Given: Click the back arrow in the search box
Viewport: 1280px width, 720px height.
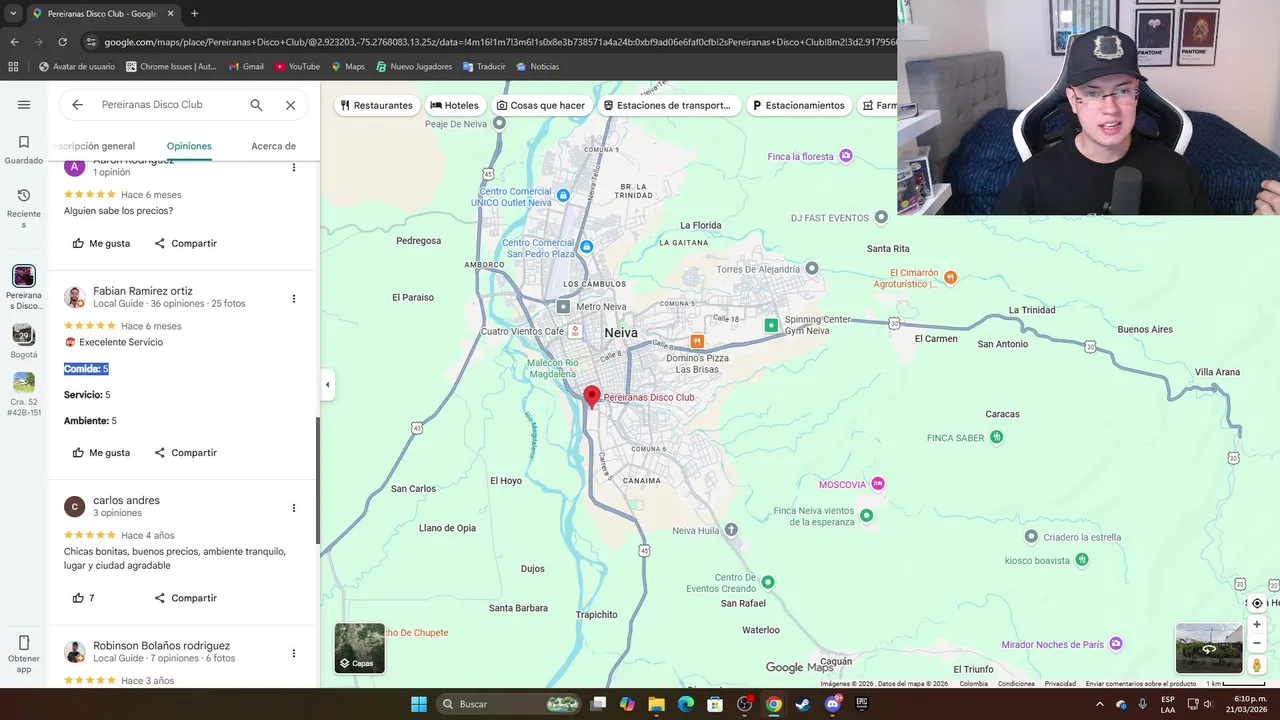Looking at the screenshot, I should pyautogui.click(x=77, y=105).
